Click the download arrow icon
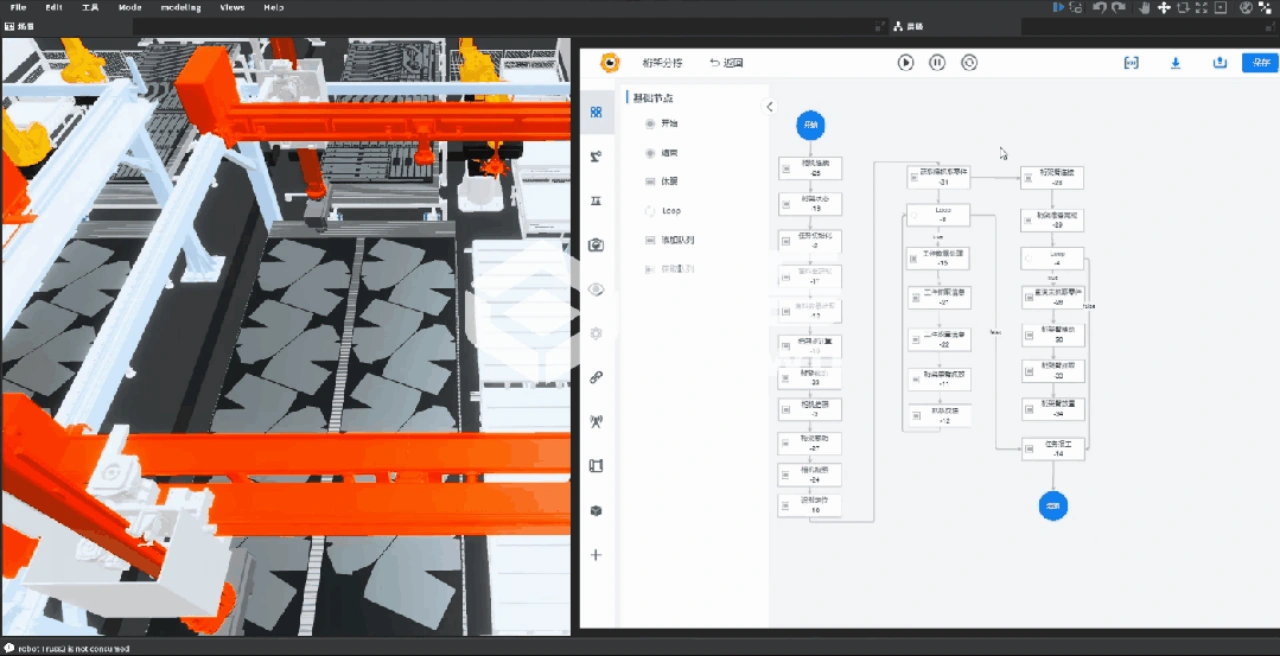The width and height of the screenshot is (1280, 656). pos(1176,62)
